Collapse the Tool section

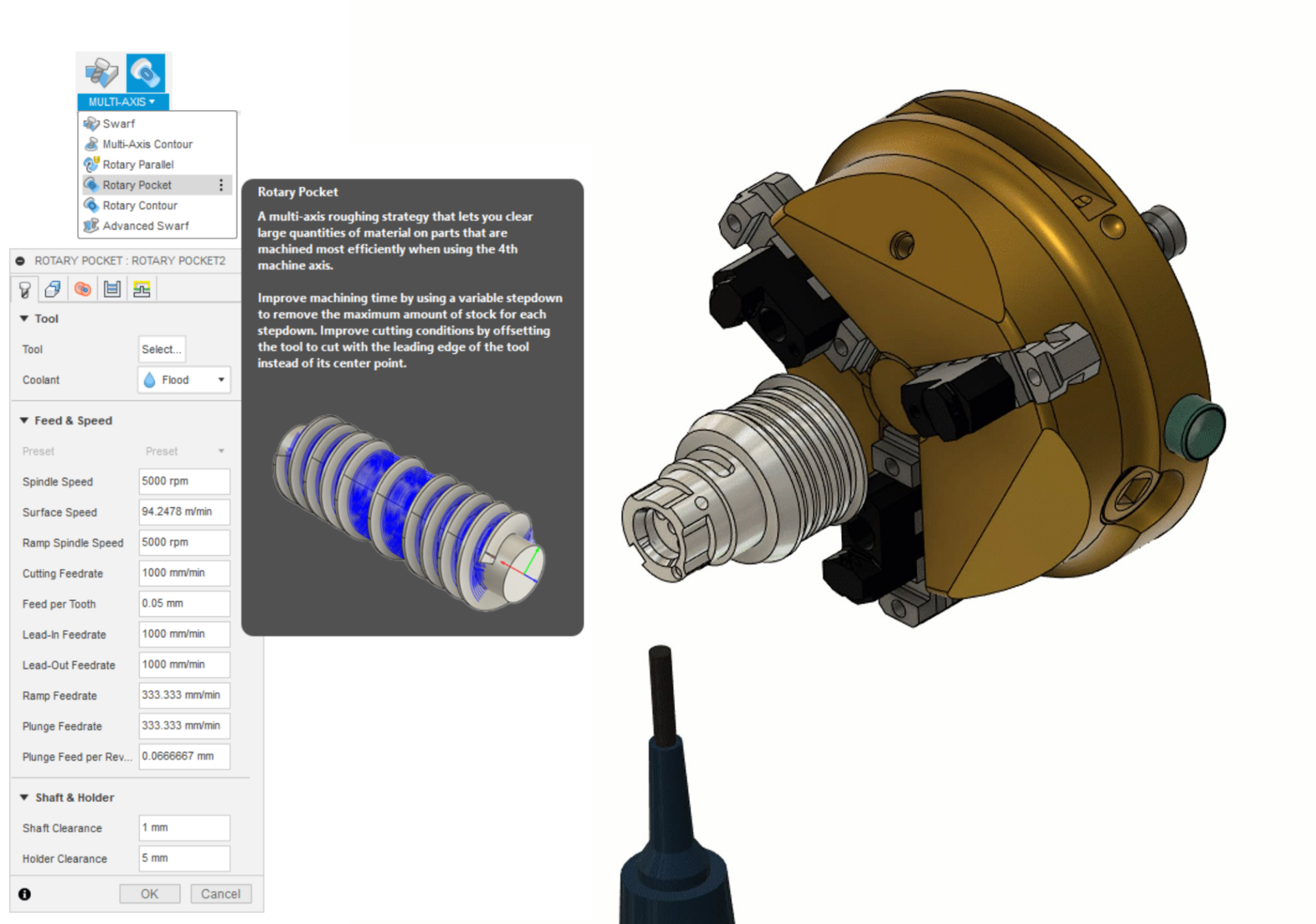[x=25, y=318]
